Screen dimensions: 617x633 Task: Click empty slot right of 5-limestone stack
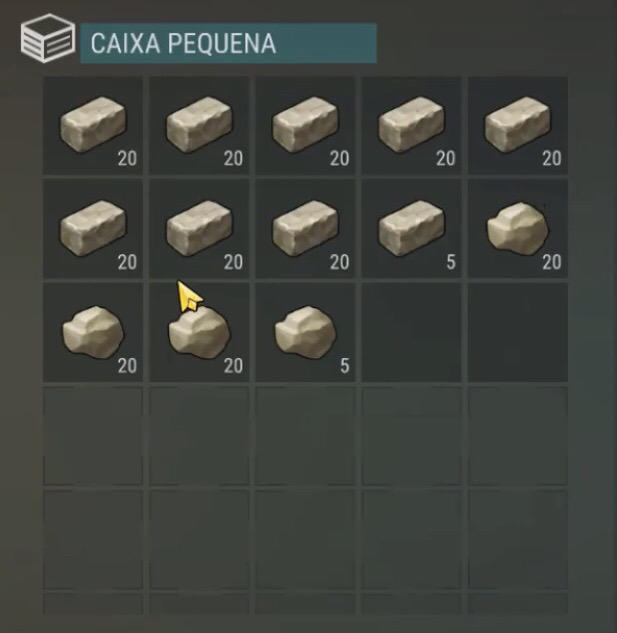point(411,332)
